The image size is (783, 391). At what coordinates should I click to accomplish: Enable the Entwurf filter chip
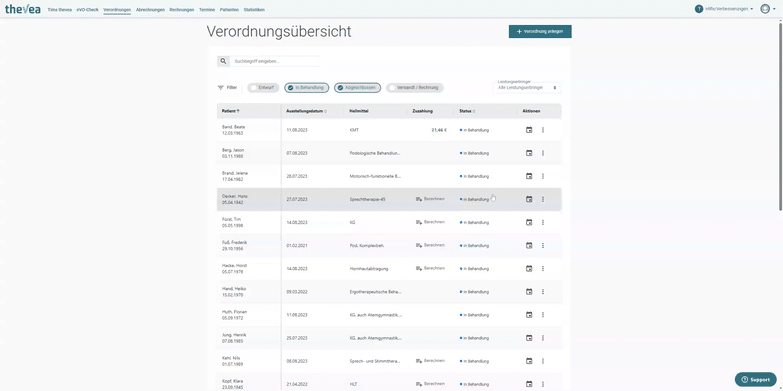[263, 87]
